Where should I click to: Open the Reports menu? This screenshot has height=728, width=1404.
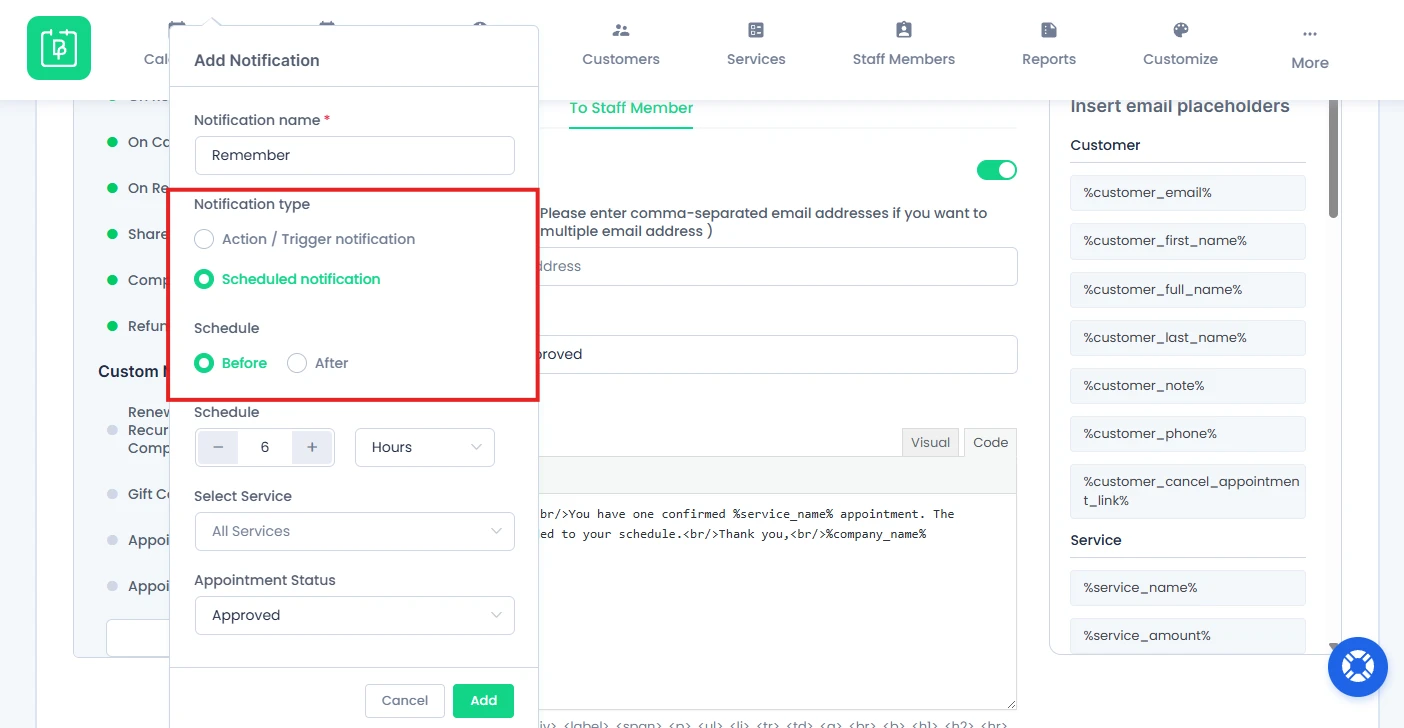(1049, 59)
